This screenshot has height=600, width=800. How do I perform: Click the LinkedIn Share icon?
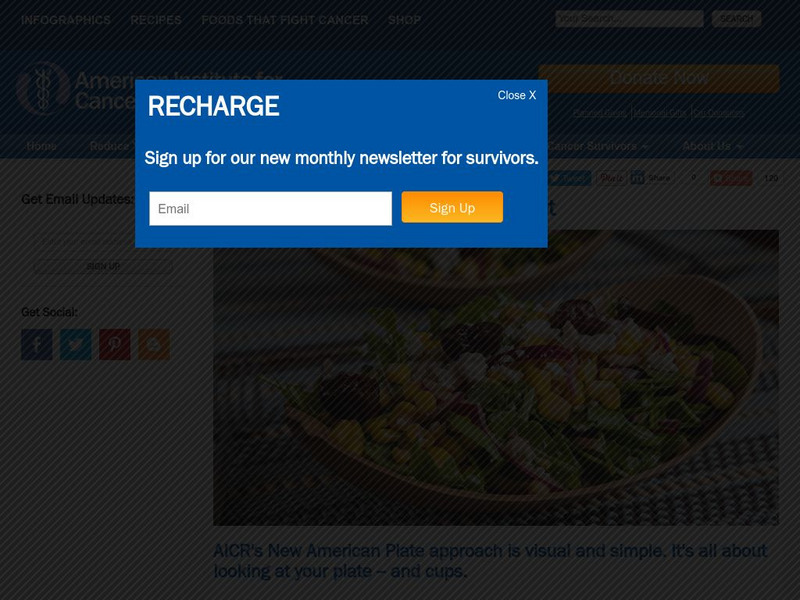click(638, 178)
